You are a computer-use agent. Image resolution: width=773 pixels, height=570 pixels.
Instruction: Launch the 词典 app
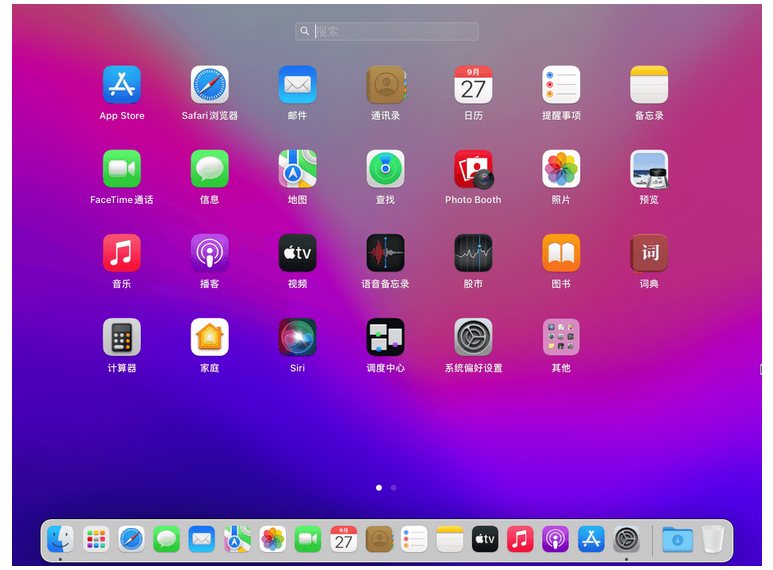click(649, 253)
